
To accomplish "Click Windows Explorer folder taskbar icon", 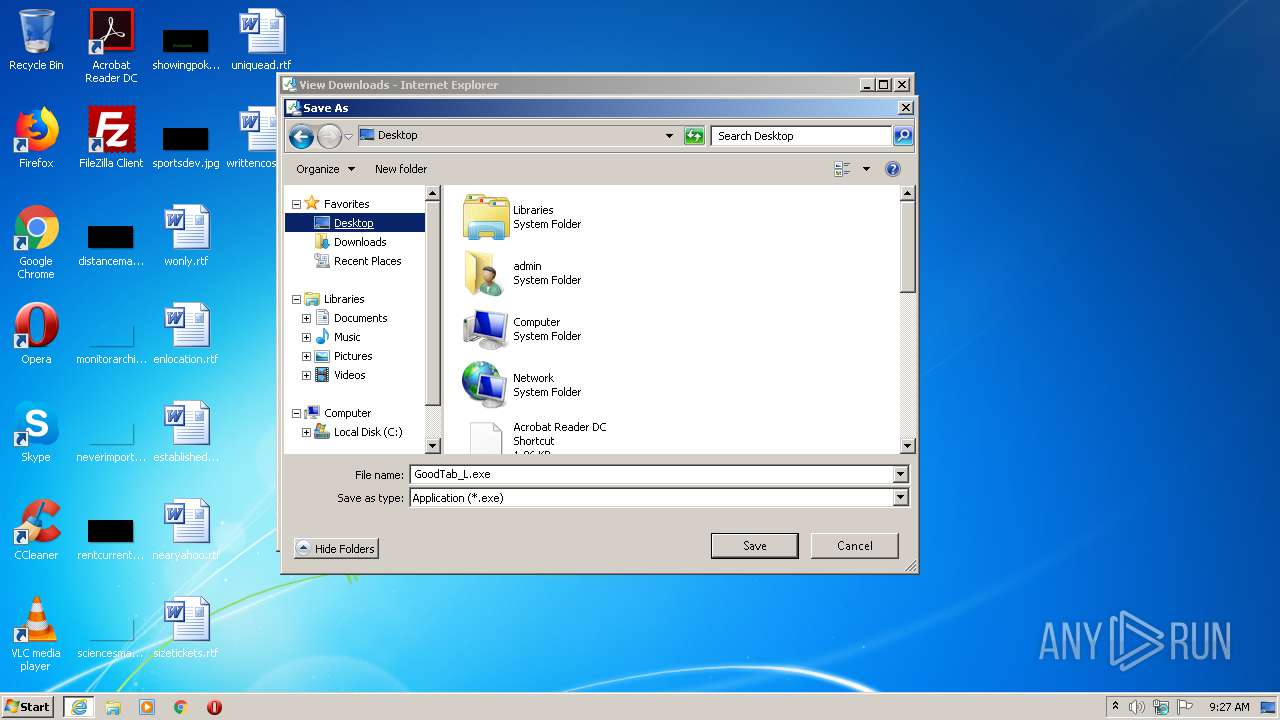I will (x=113, y=706).
